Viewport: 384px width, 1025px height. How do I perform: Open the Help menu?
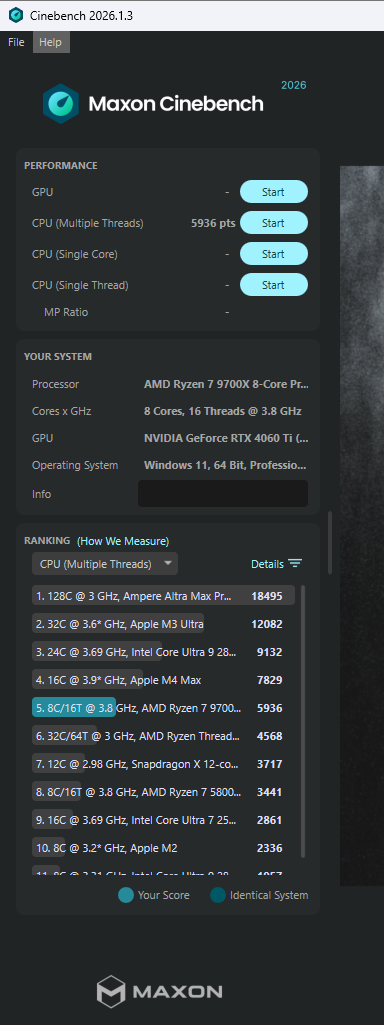[50, 42]
